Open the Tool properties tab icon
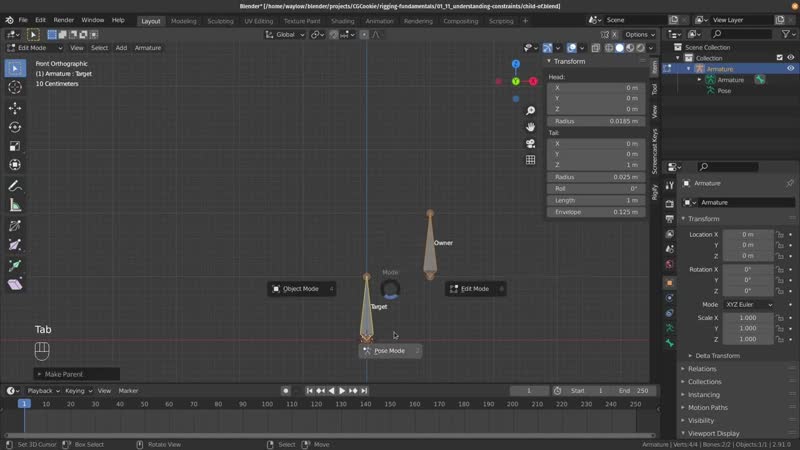The height and width of the screenshot is (450, 800). click(669, 186)
